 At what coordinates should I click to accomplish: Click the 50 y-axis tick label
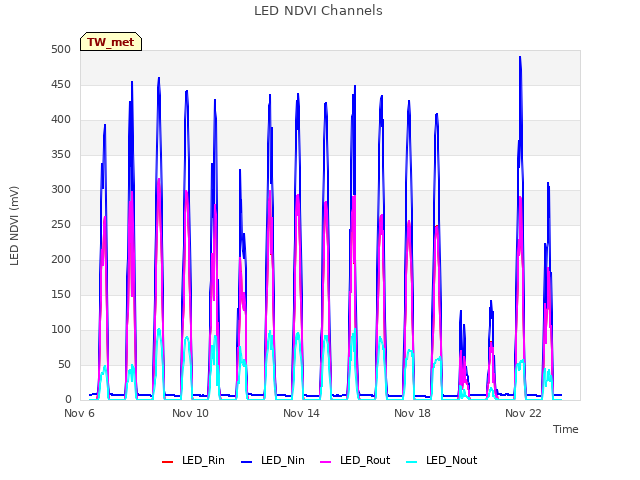click(x=64, y=364)
